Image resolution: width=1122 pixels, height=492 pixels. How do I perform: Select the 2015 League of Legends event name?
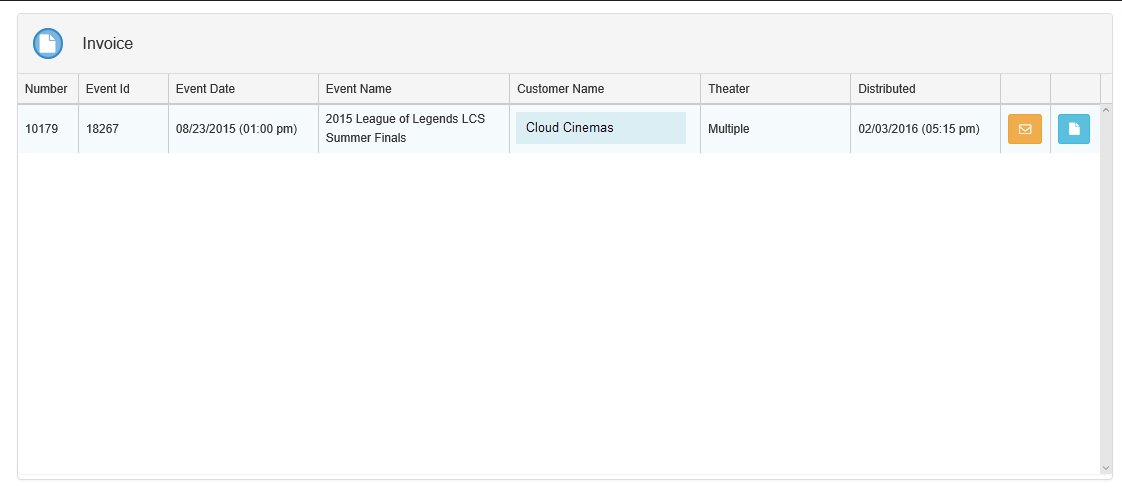[405, 128]
